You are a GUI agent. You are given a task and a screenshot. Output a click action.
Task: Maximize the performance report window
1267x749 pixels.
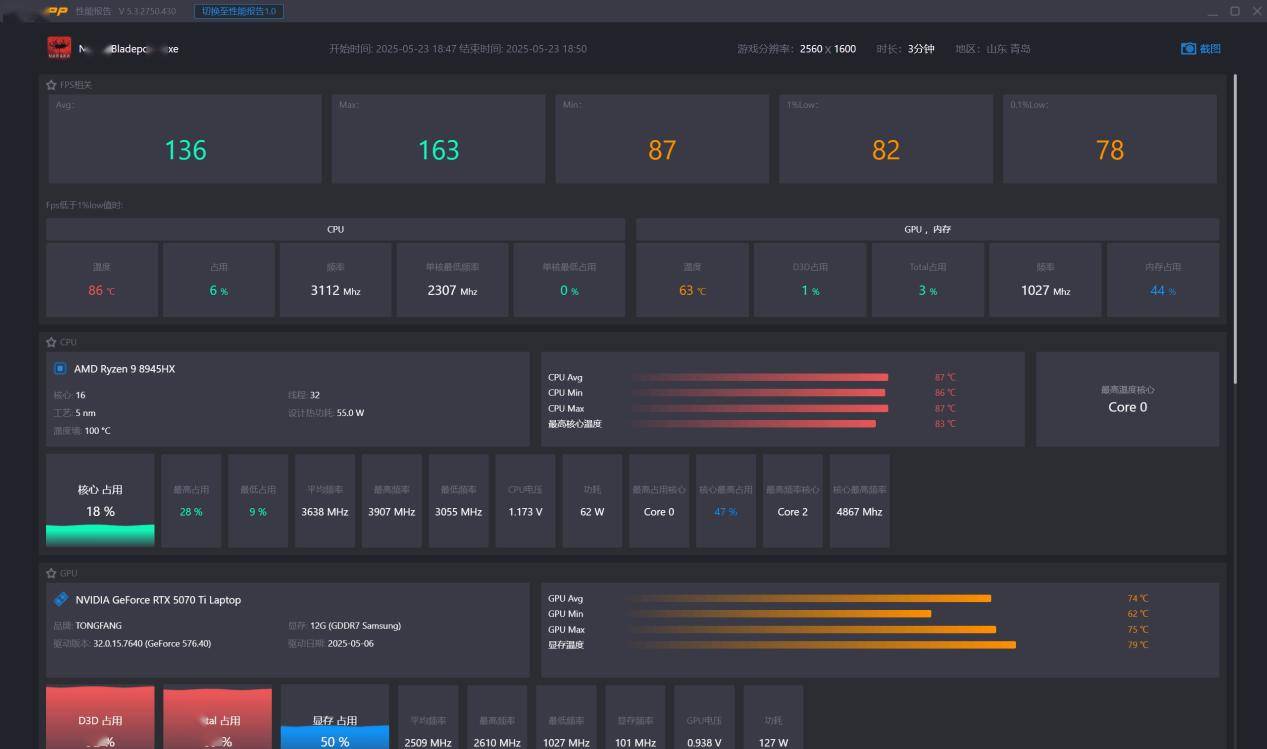click(x=1235, y=11)
